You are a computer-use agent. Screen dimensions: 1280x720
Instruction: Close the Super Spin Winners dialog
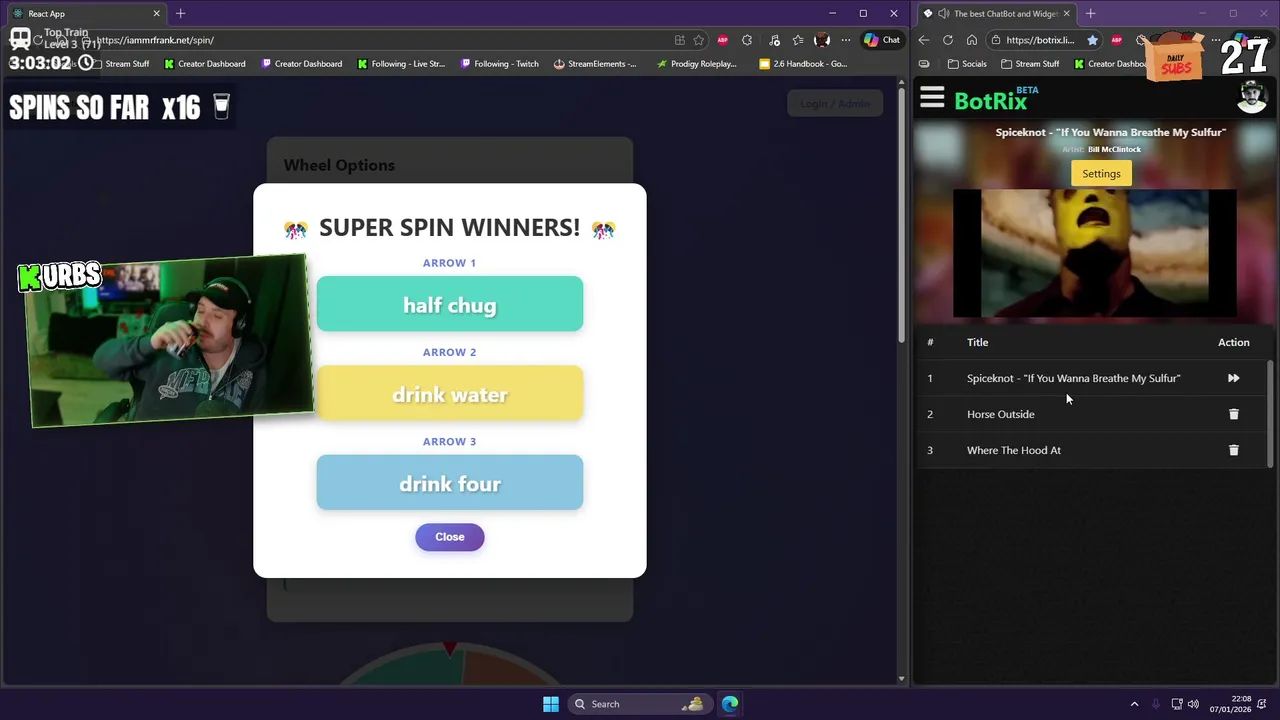pos(449,537)
